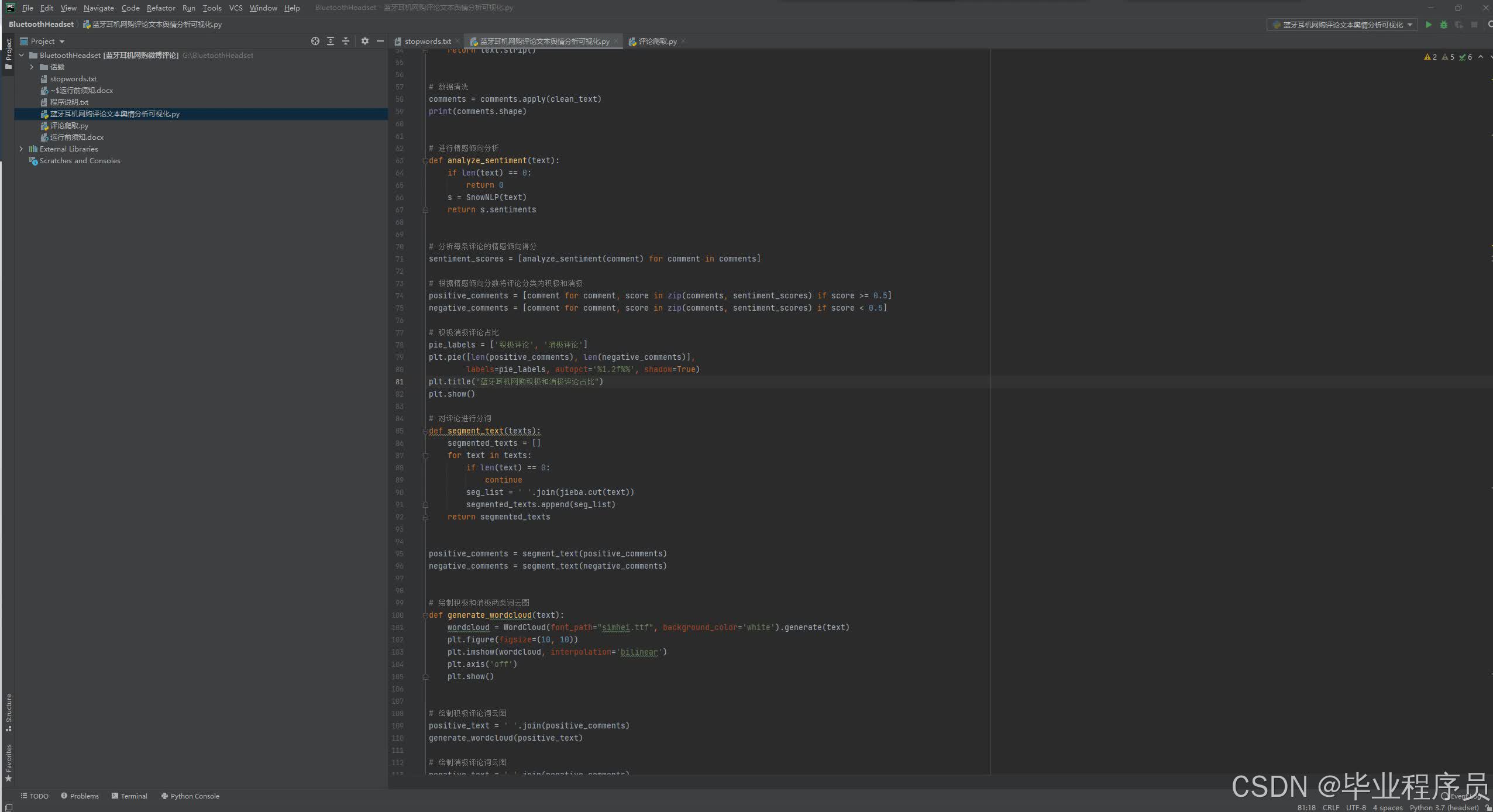
Task: Start debugging with the bug icon
Action: (1443, 25)
